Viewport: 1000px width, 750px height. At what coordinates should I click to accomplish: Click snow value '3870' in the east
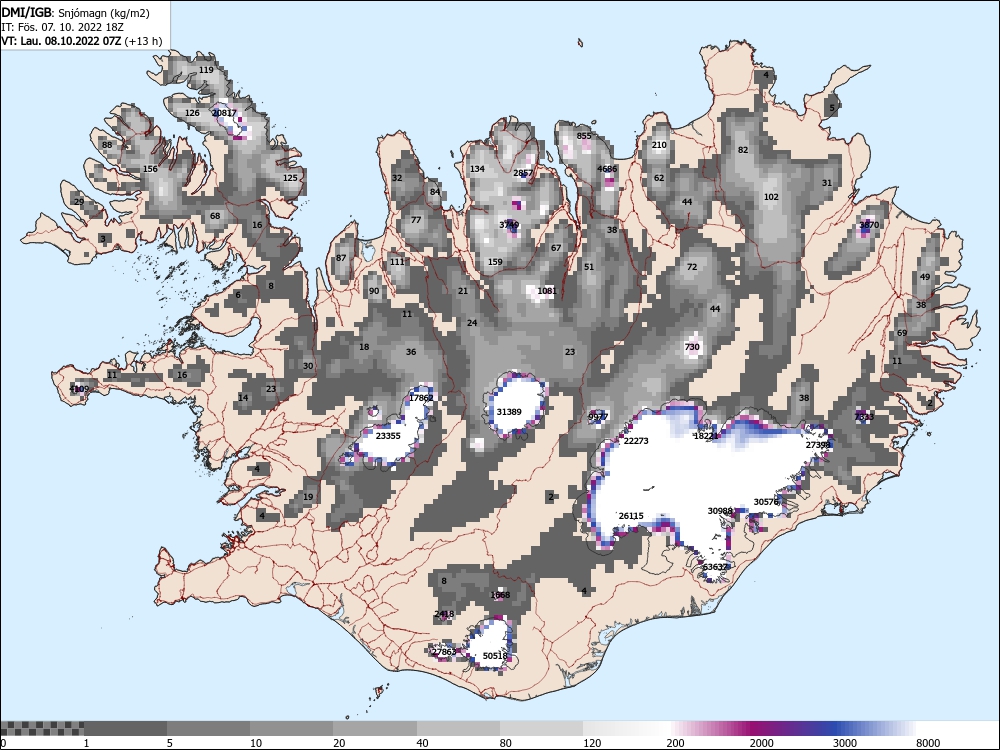869,224
